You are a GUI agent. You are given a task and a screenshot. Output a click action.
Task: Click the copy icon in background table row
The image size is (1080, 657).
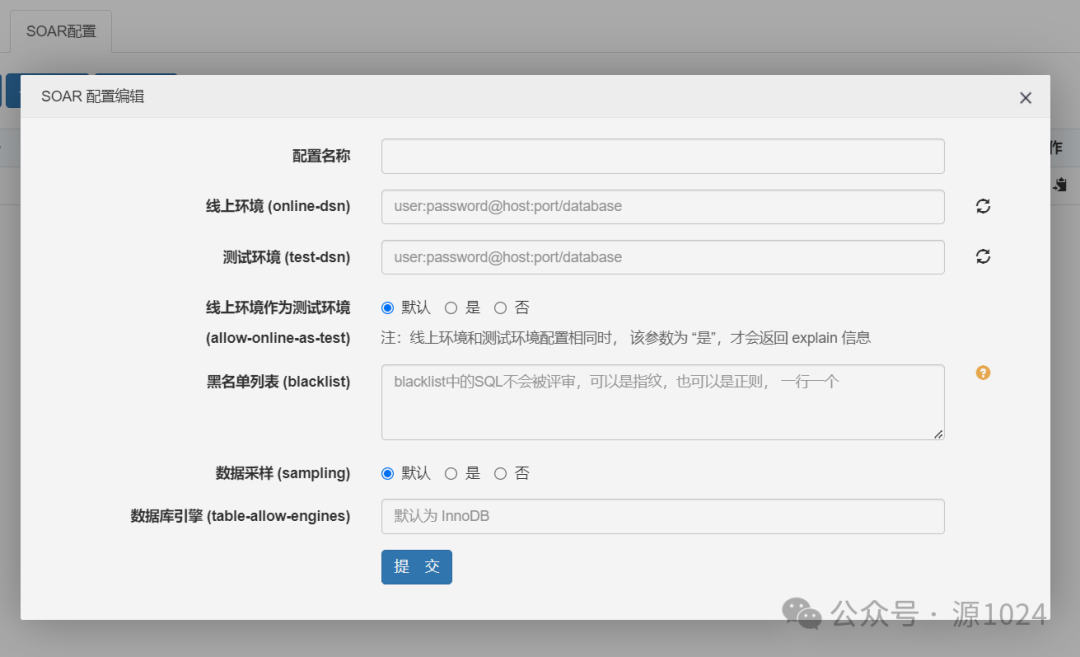click(1060, 184)
